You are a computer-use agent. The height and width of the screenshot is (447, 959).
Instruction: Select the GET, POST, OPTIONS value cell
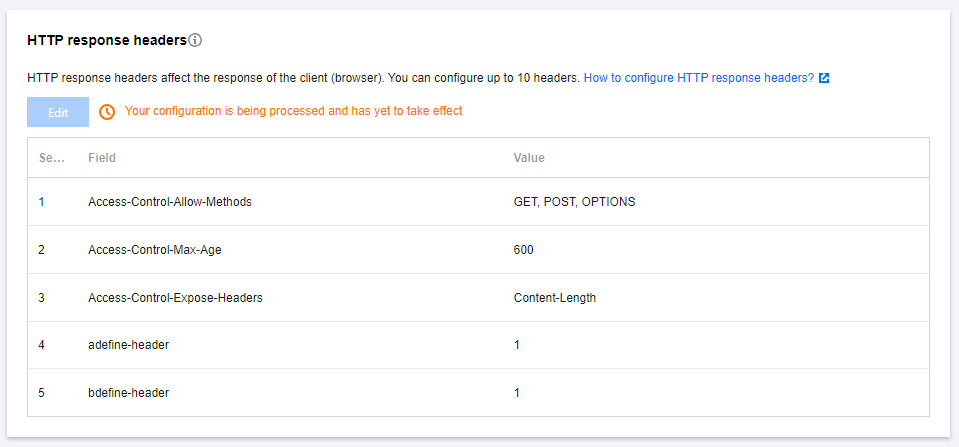[574, 202]
